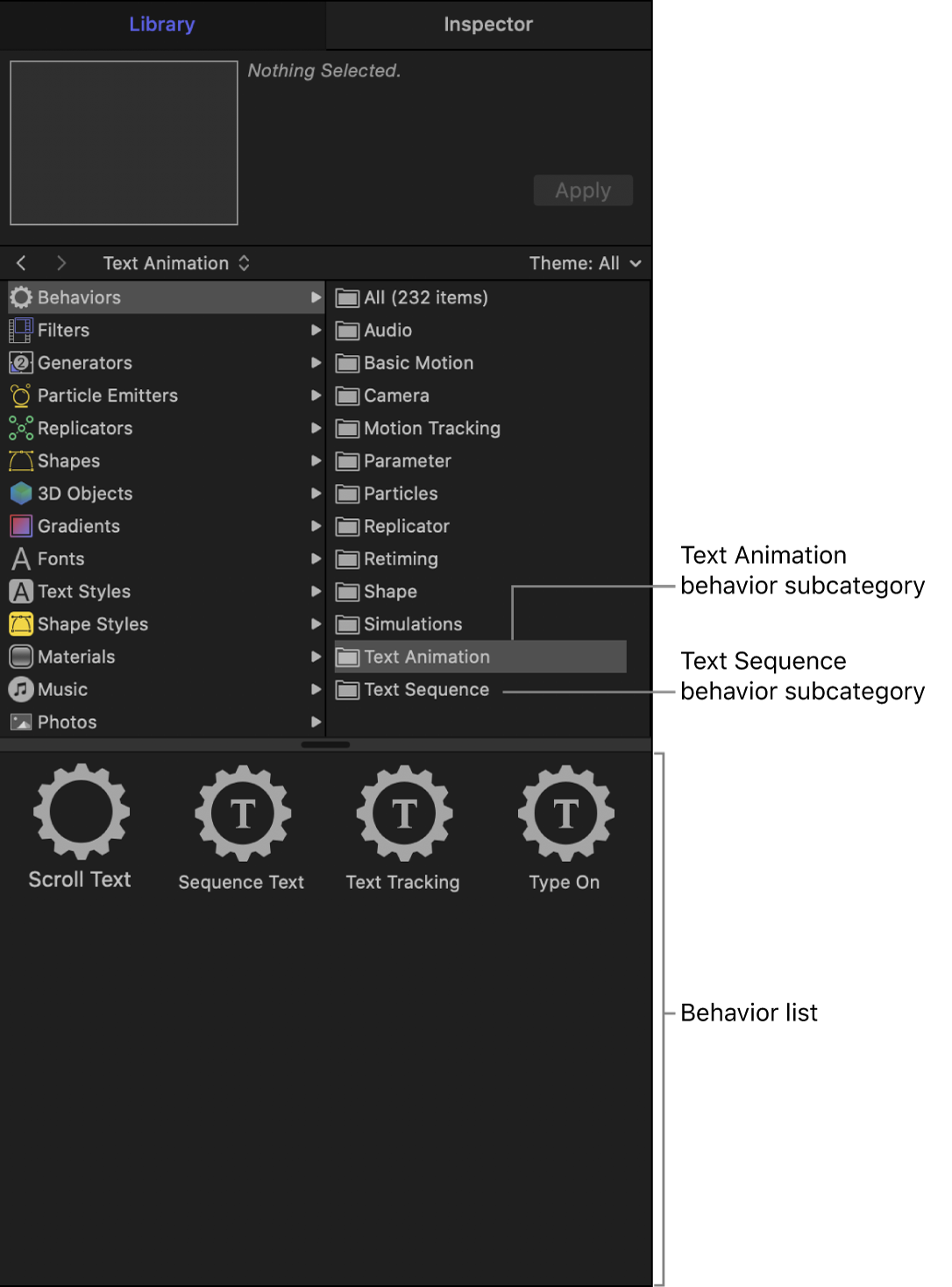Switch to the Library tab
Viewport: 952px width, 1287px height.
[161, 24]
